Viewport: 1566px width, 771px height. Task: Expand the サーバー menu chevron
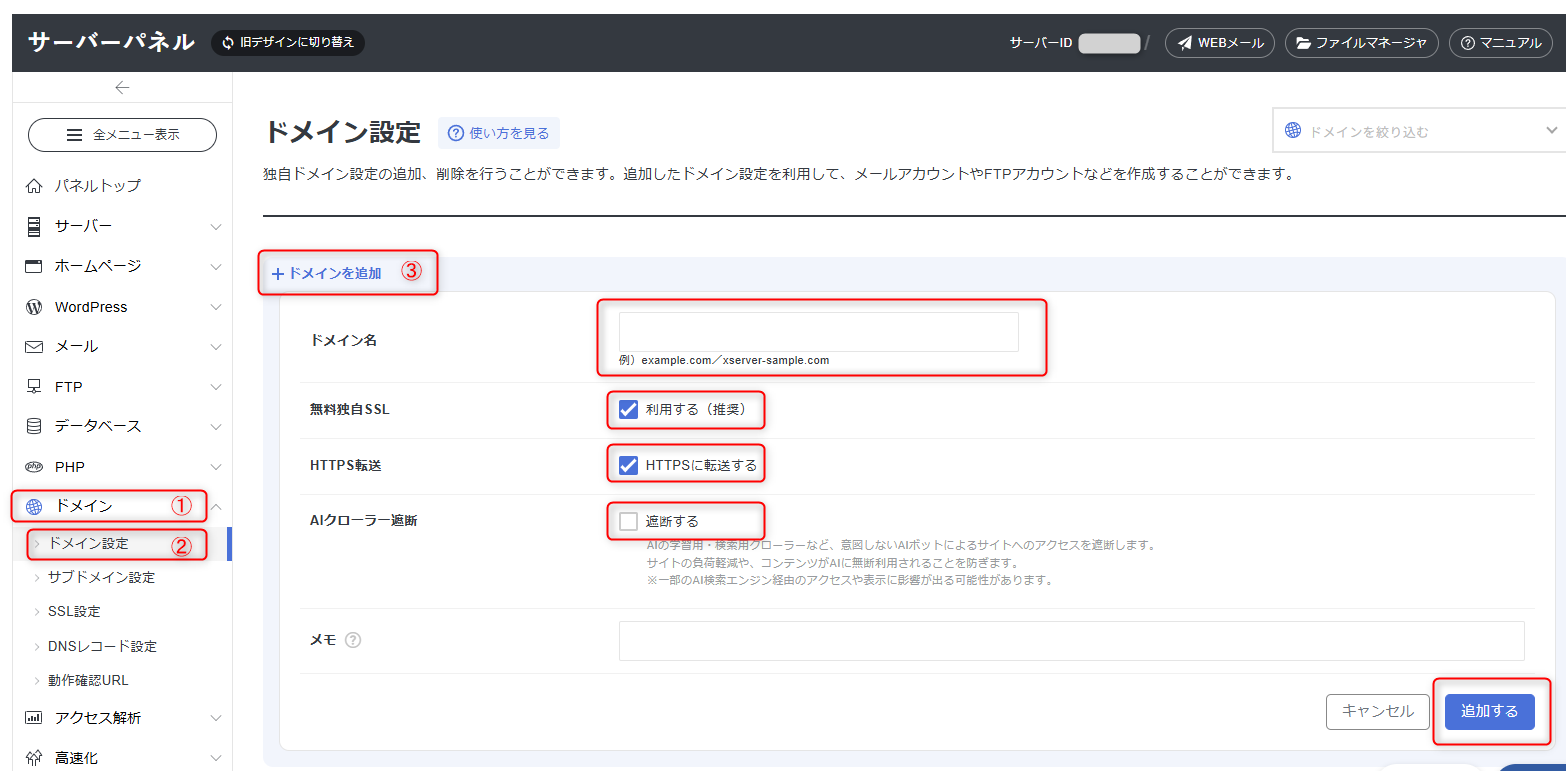coord(216,227)
